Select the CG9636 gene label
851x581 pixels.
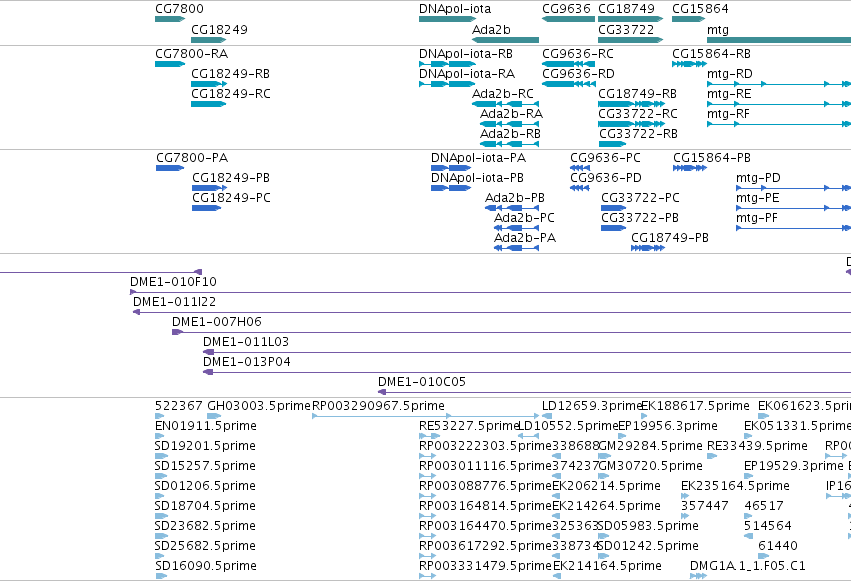(x=566, y=9)
